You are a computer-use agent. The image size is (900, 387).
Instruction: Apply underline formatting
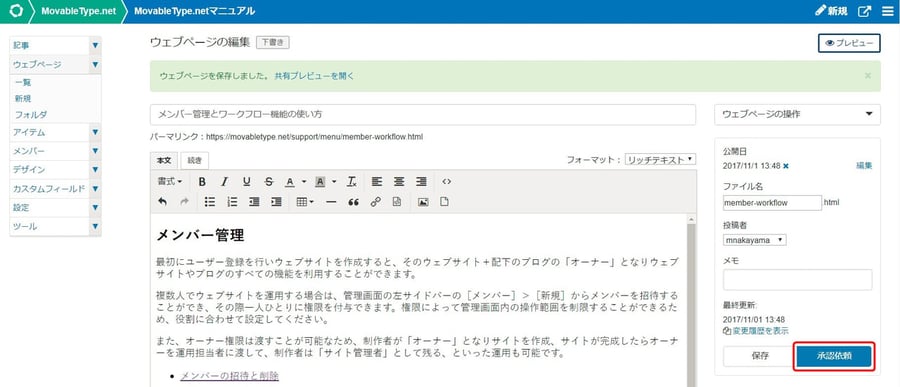(x=247, y=181)
